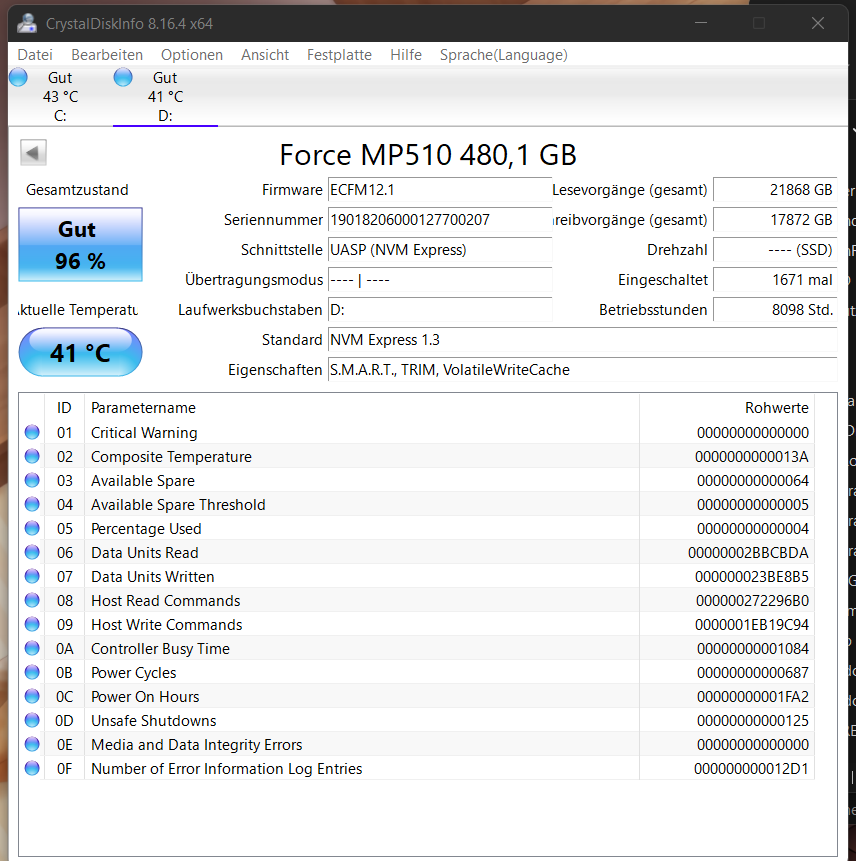Screen dimensions: 856x861
Task: Click raw value 00000002BBCBDA
Action: (748, 553)
